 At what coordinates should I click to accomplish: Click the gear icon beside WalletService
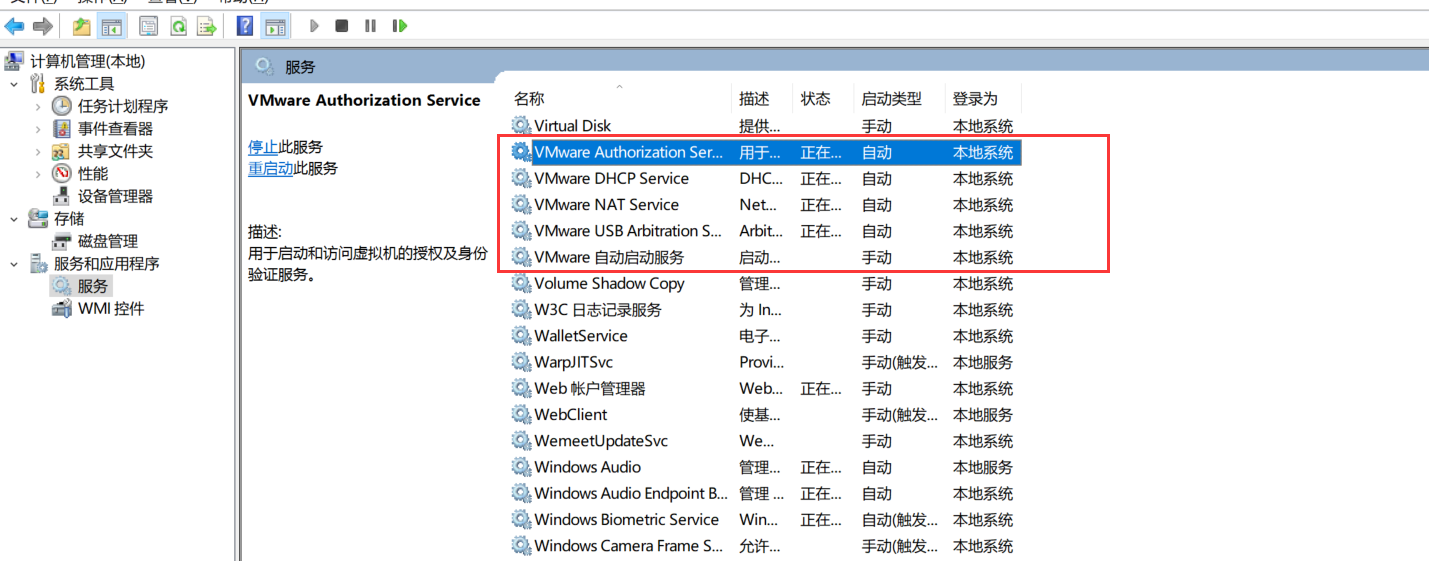pyautogui.click(x=521, y=335)
